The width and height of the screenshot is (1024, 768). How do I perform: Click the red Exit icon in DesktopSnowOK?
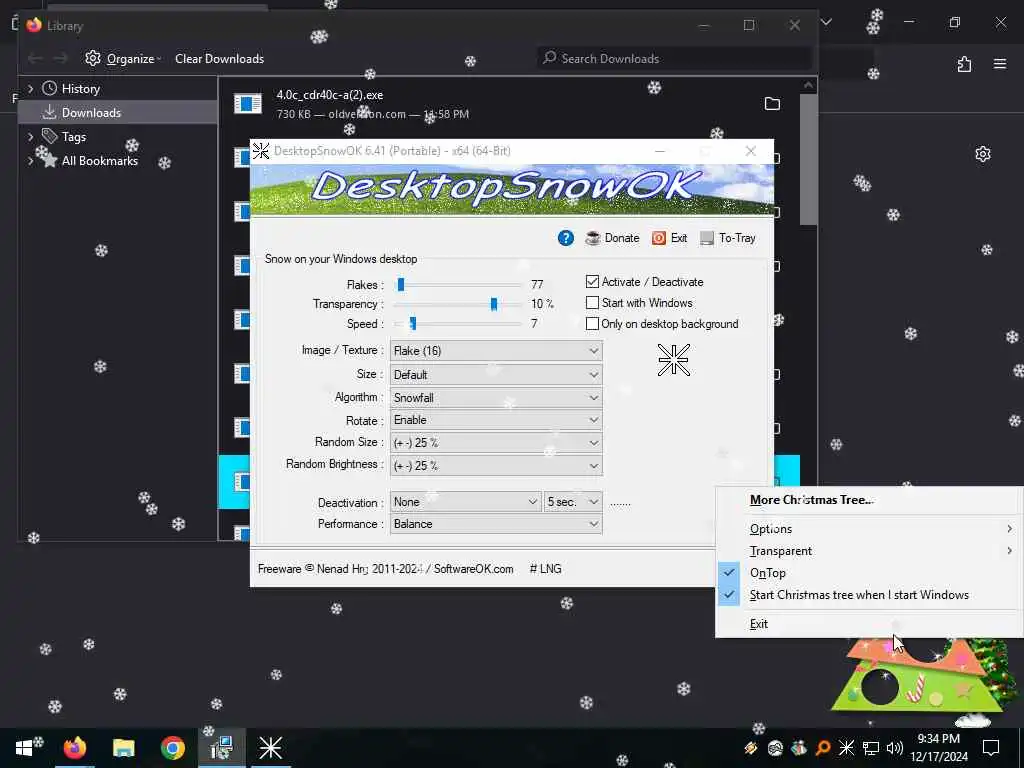click(658, 238)
